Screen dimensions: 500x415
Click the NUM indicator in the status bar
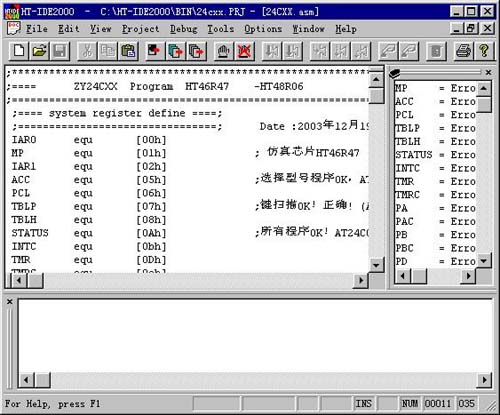410,404
